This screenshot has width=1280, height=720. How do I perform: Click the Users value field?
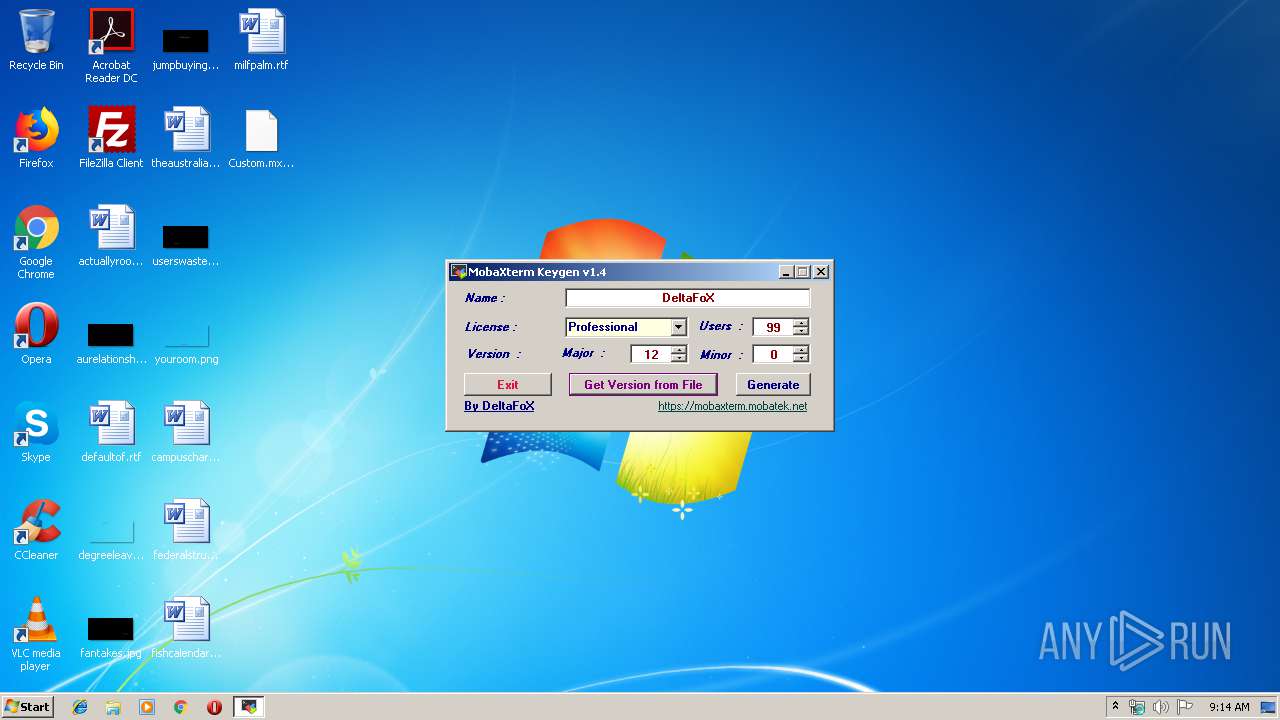pyautogui.click(x=773, y=327)
